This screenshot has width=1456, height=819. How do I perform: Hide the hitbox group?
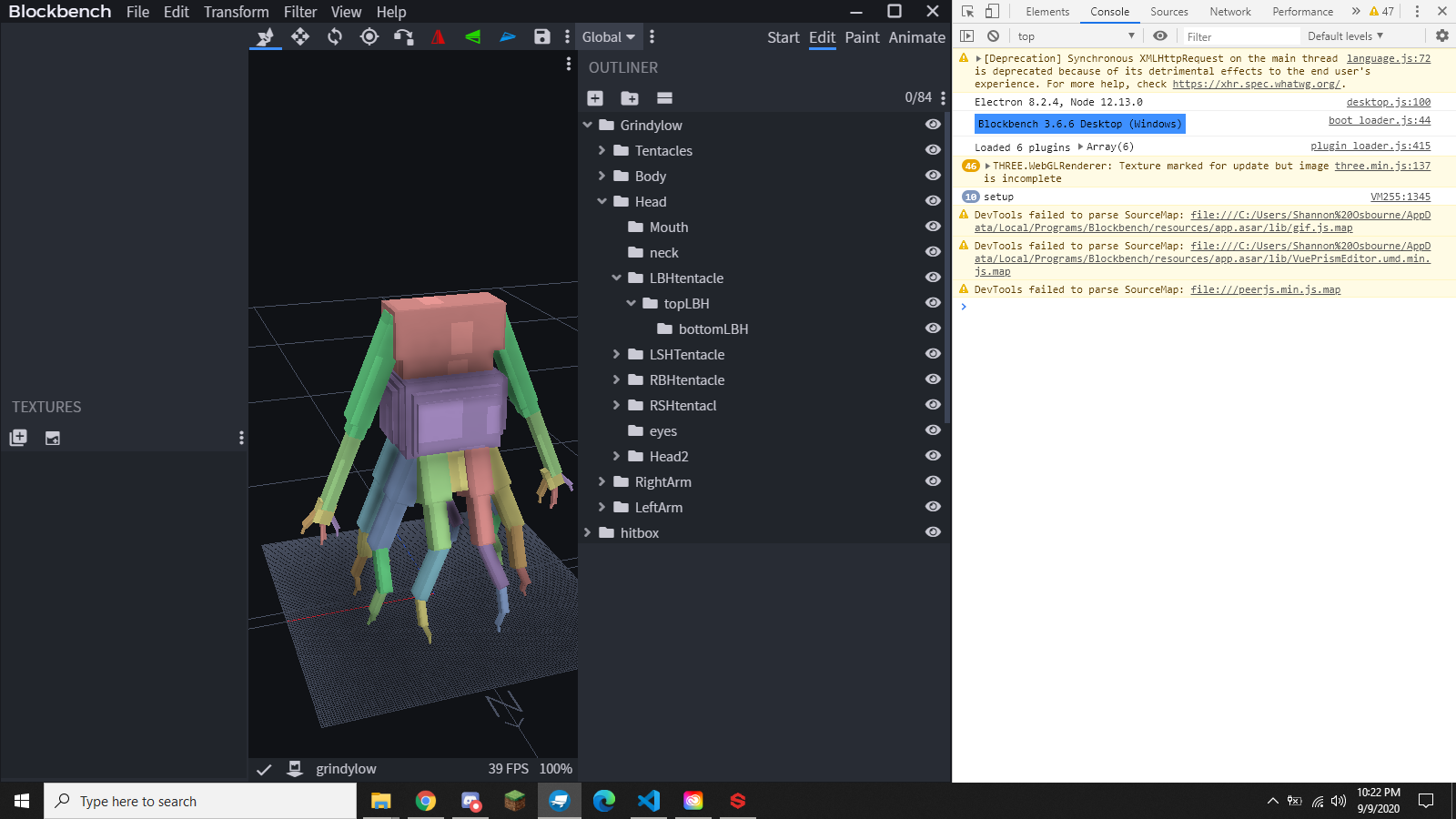(932, 532)
